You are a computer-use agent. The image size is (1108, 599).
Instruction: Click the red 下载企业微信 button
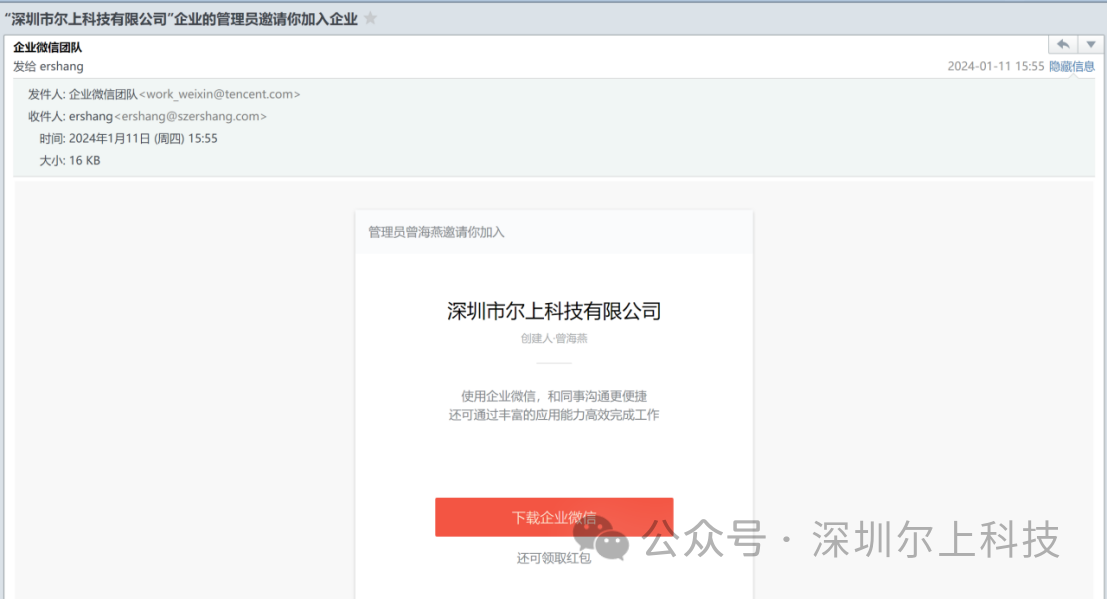(x=554, y=517)
